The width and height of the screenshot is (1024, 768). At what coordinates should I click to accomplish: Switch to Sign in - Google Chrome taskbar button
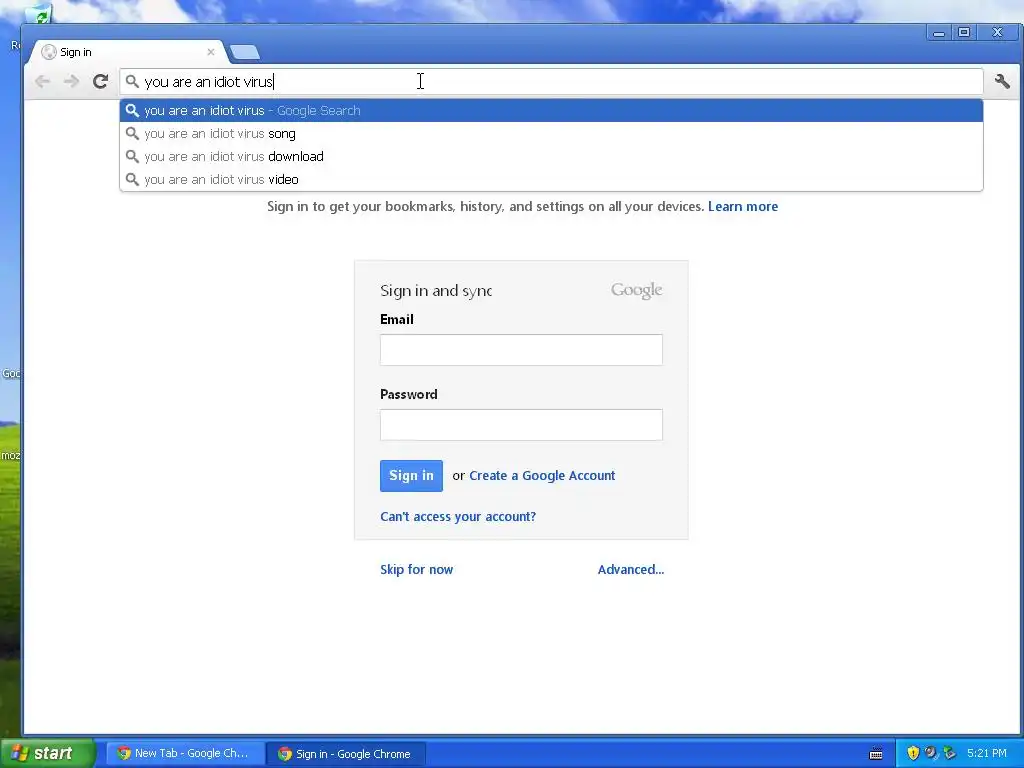[347, 753]
